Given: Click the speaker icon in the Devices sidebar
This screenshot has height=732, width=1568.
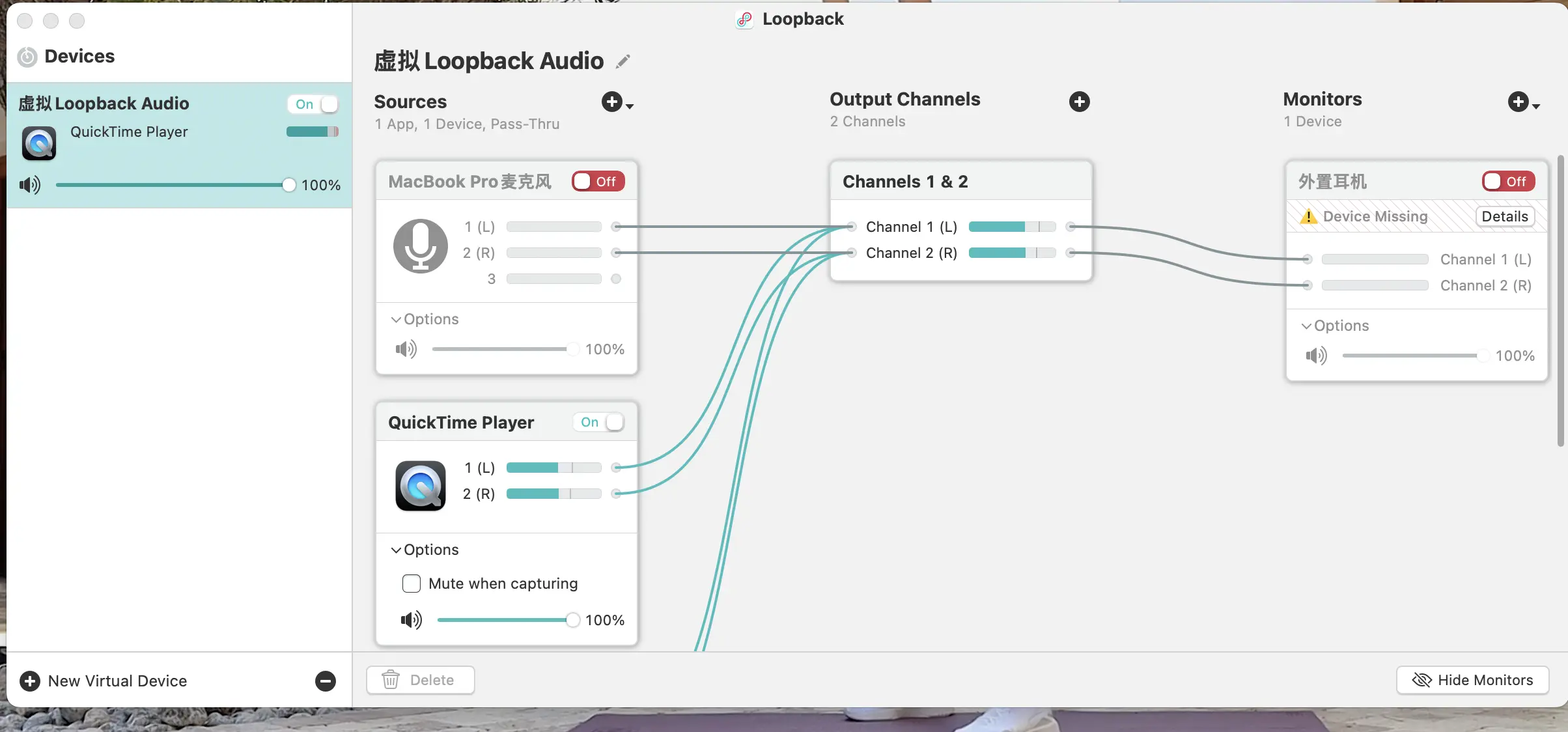Looking at the screenshot, I should [x=30, y=185].
